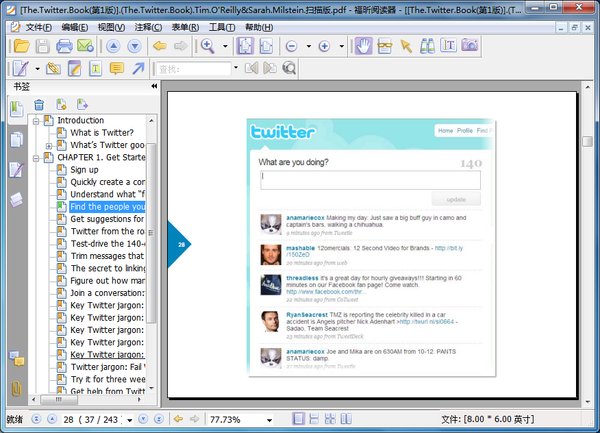Open the 编辑(E) menu

pos(75,27)
